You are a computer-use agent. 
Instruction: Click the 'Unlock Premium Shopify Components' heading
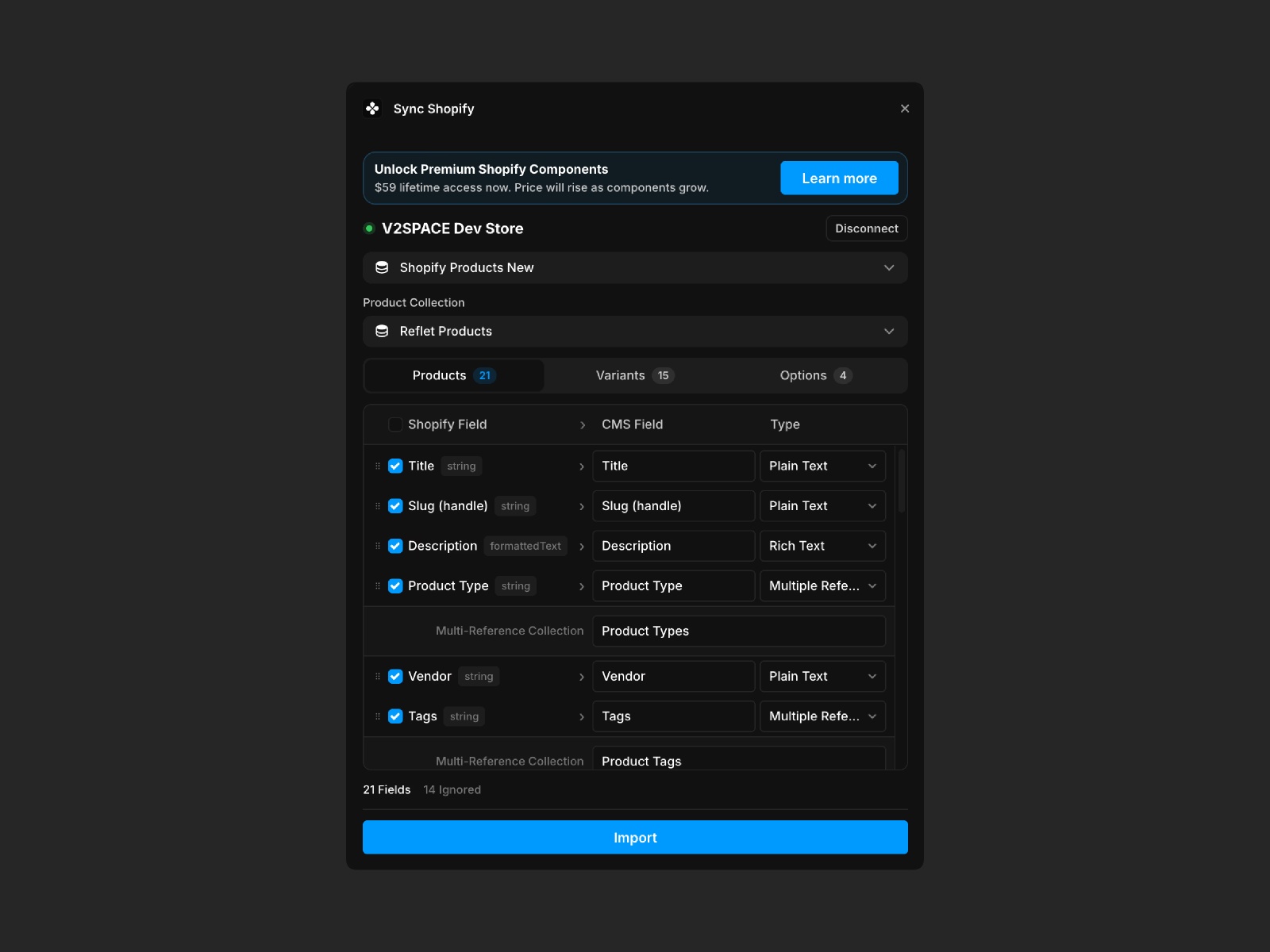tap(491, 170)
